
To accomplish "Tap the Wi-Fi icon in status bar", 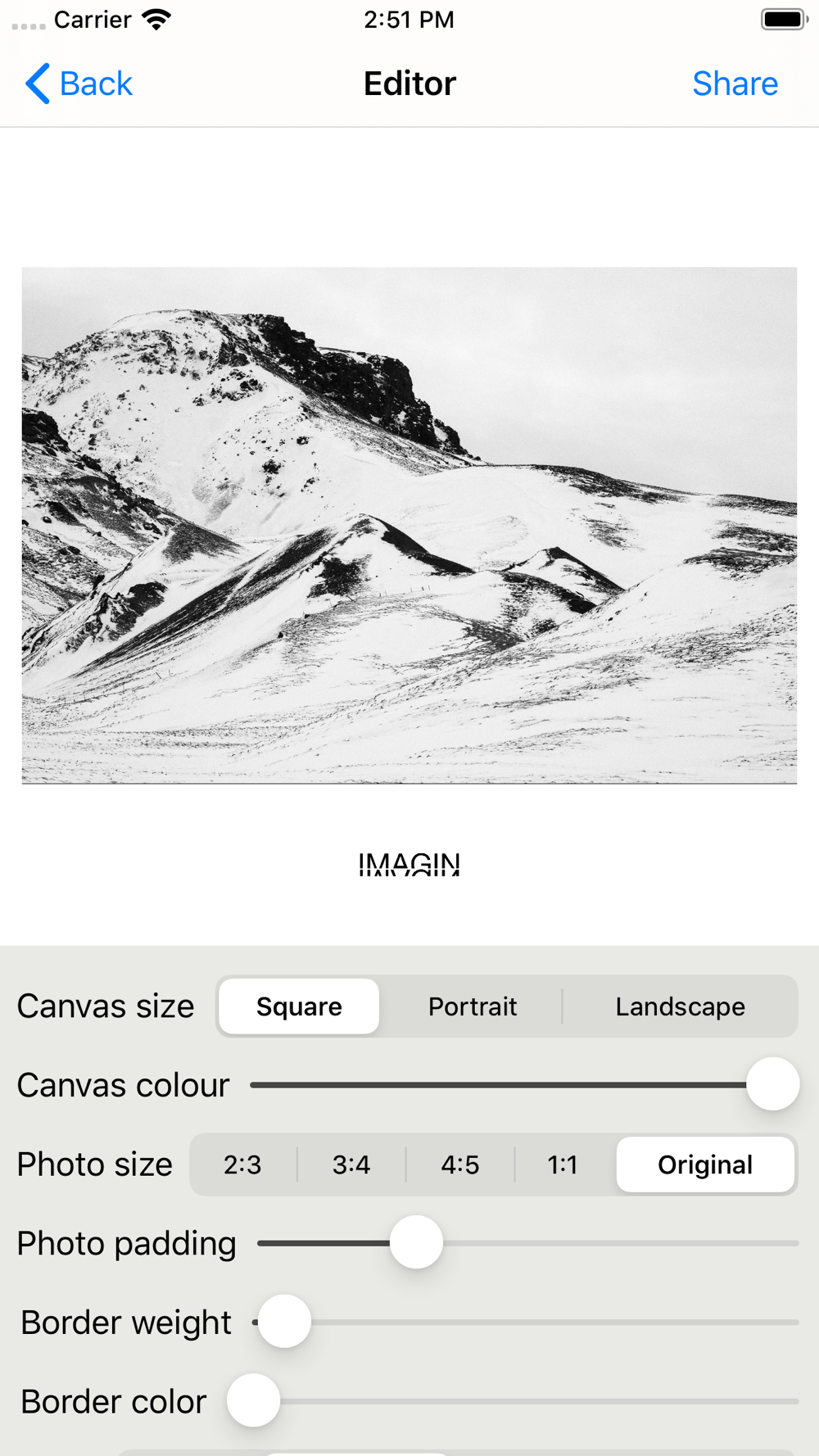I will click(x=156, y=20).
